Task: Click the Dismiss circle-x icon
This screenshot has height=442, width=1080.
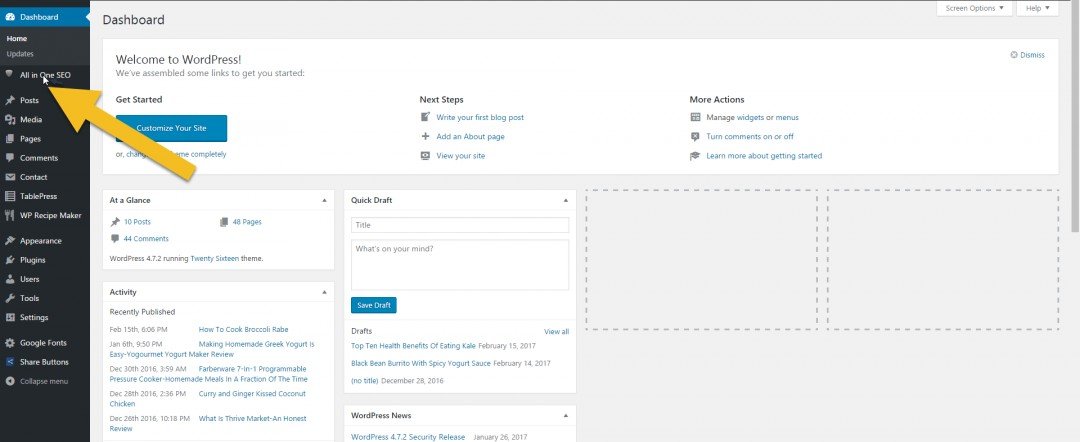Action: point(1014,55)
